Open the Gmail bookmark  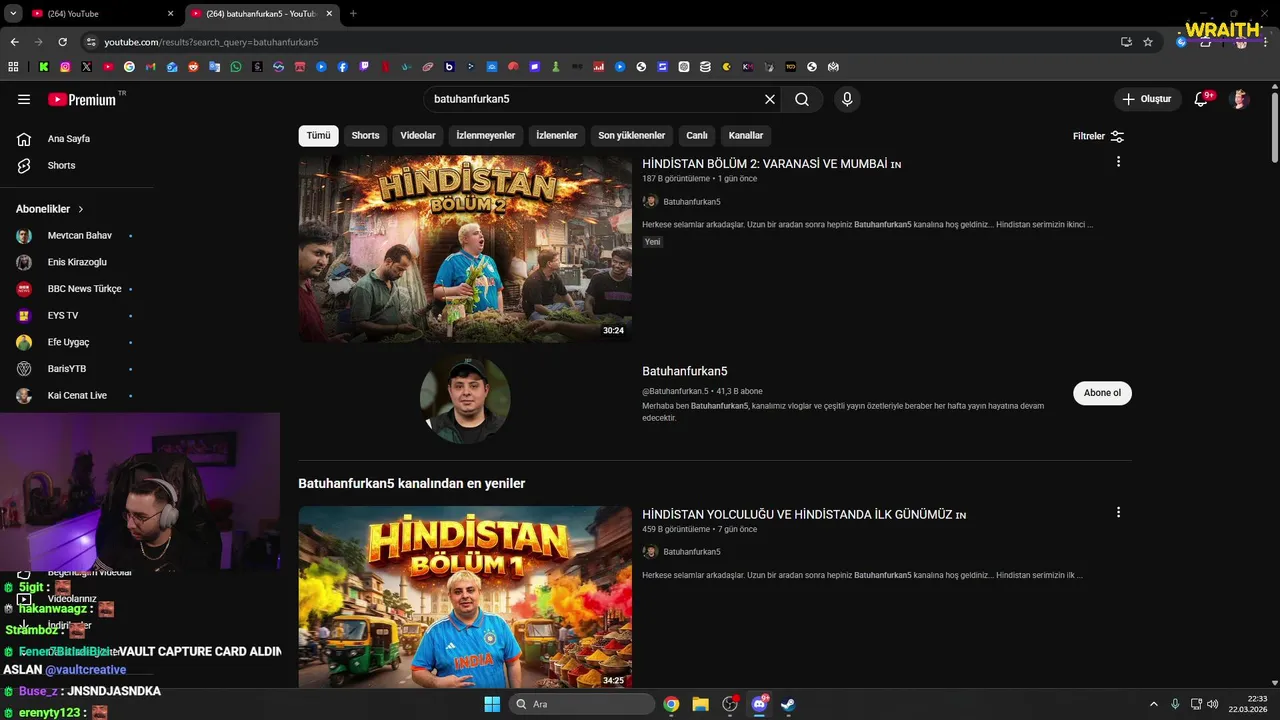[x=150, y=67]
